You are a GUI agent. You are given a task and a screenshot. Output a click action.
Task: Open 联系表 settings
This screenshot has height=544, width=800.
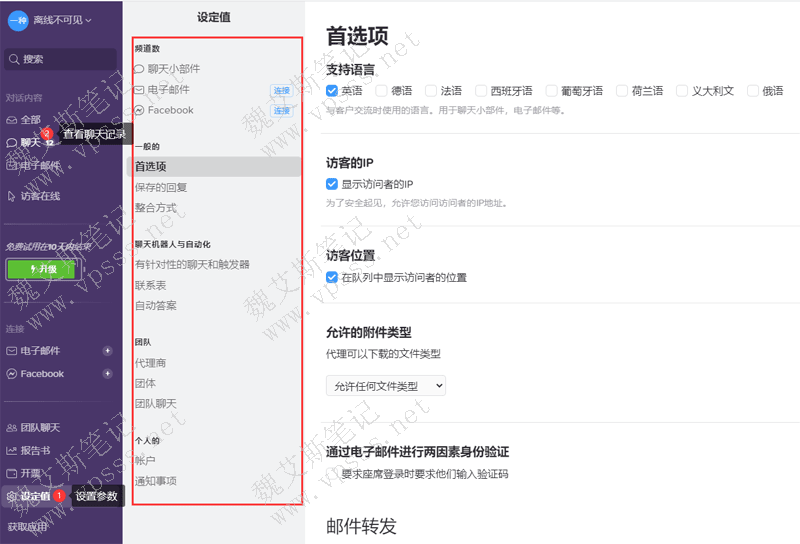click(x=151, y=285)
